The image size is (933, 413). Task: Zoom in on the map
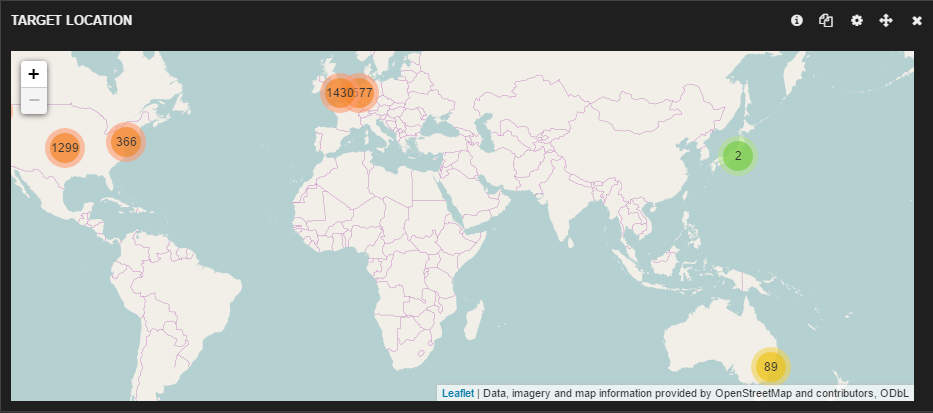tap(34, 74)
